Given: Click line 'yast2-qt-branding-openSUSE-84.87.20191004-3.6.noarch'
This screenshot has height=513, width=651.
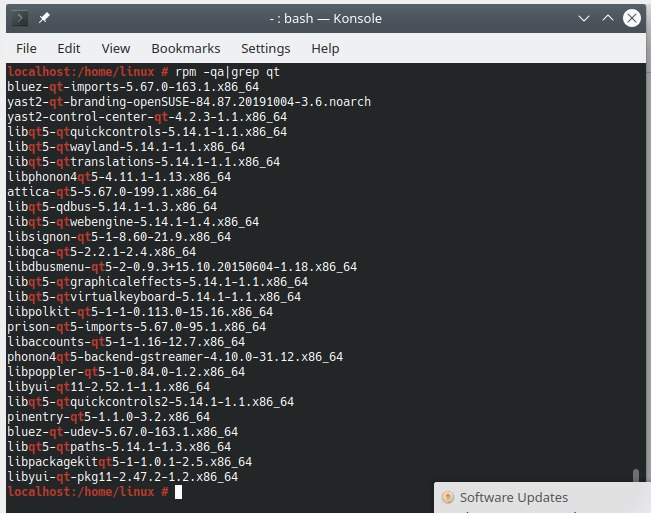Looking at the screenshot, I should click(189, 102).
